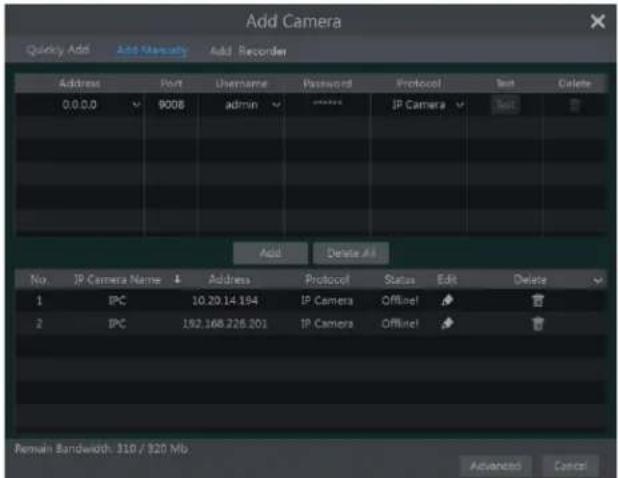618x478 pixels.
Task: Click the IPC name in row 1
Action: [117, 301]
